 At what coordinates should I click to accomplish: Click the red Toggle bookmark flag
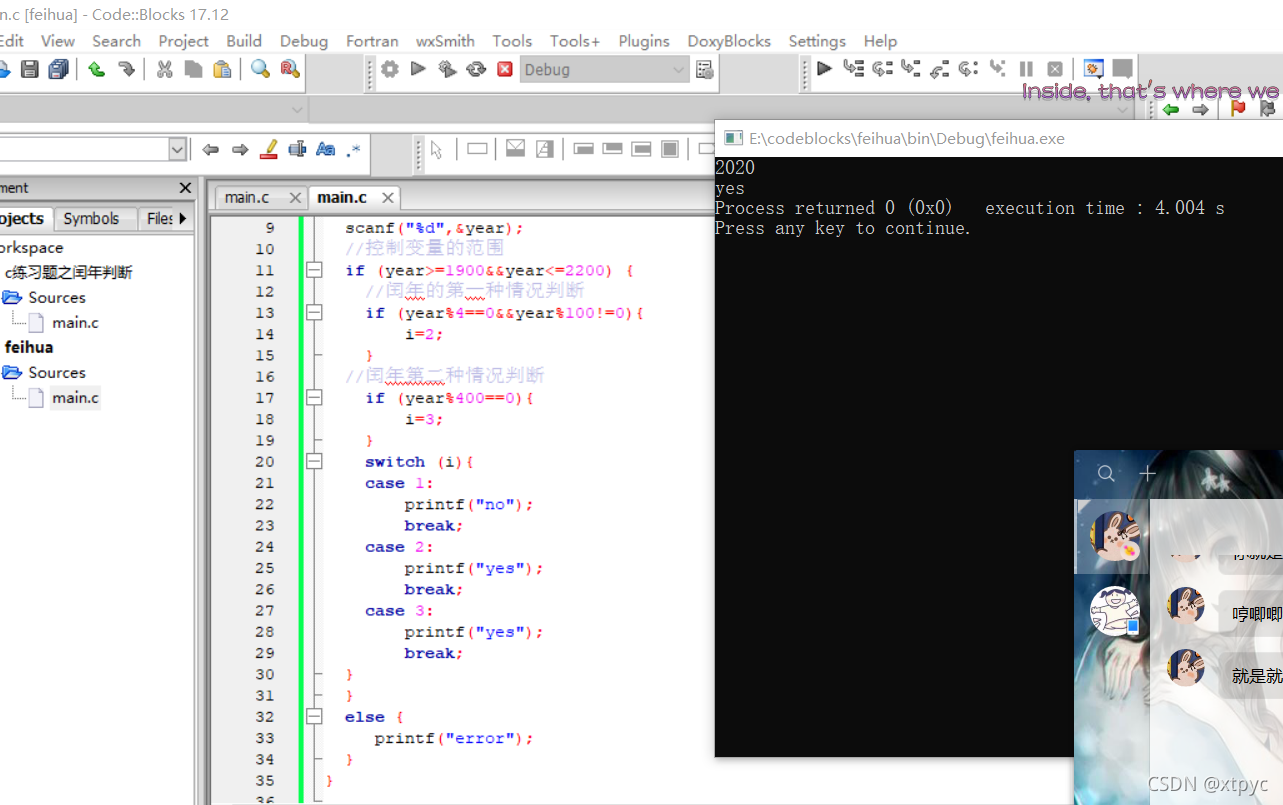(1238, 109)
